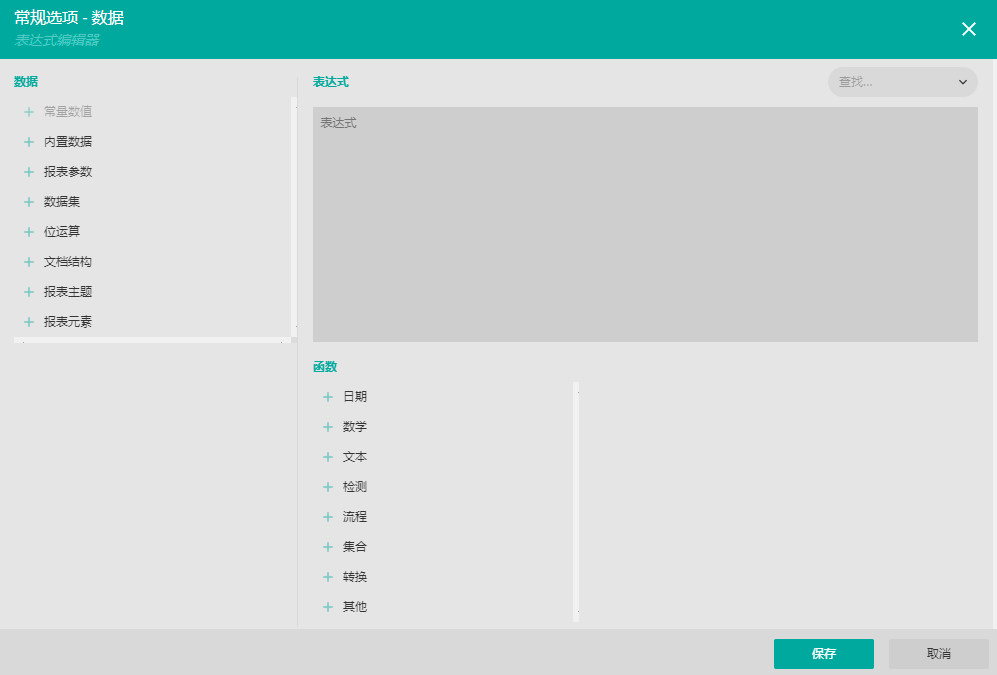Click plus icon beside 数学 functions
This screenshot has width=997, height=675.
(328, 427)
